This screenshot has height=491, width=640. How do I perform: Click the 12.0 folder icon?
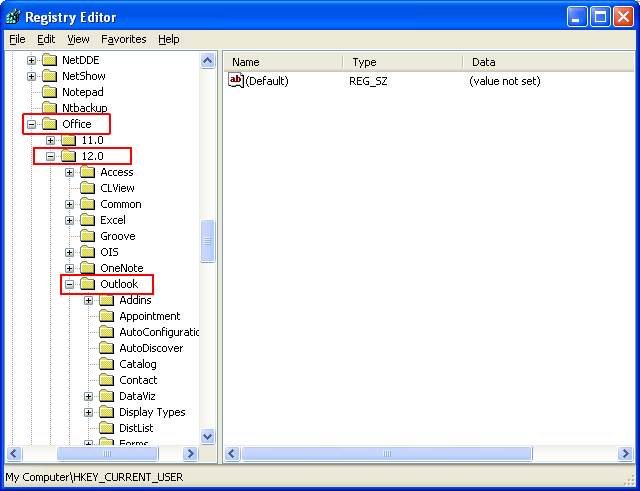pyautogui.click(x=69, y=156)
